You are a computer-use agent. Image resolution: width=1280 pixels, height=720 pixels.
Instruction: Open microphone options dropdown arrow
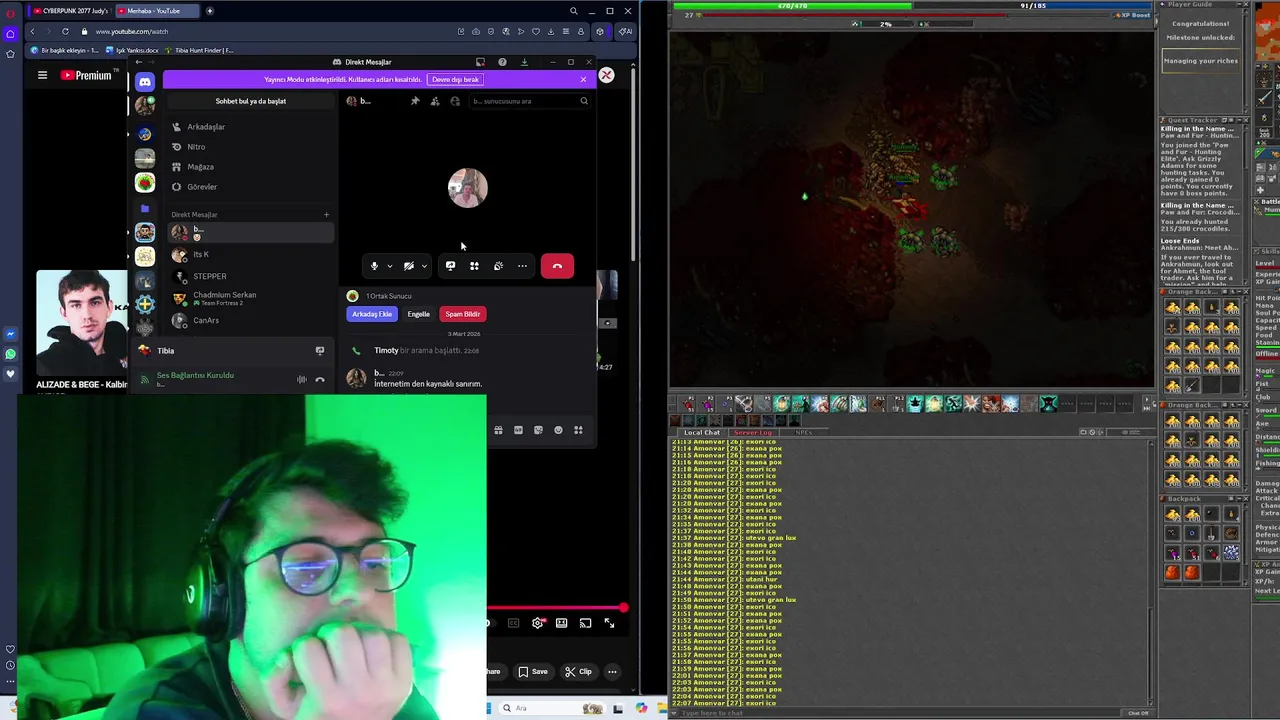click(x=389, y=266)
